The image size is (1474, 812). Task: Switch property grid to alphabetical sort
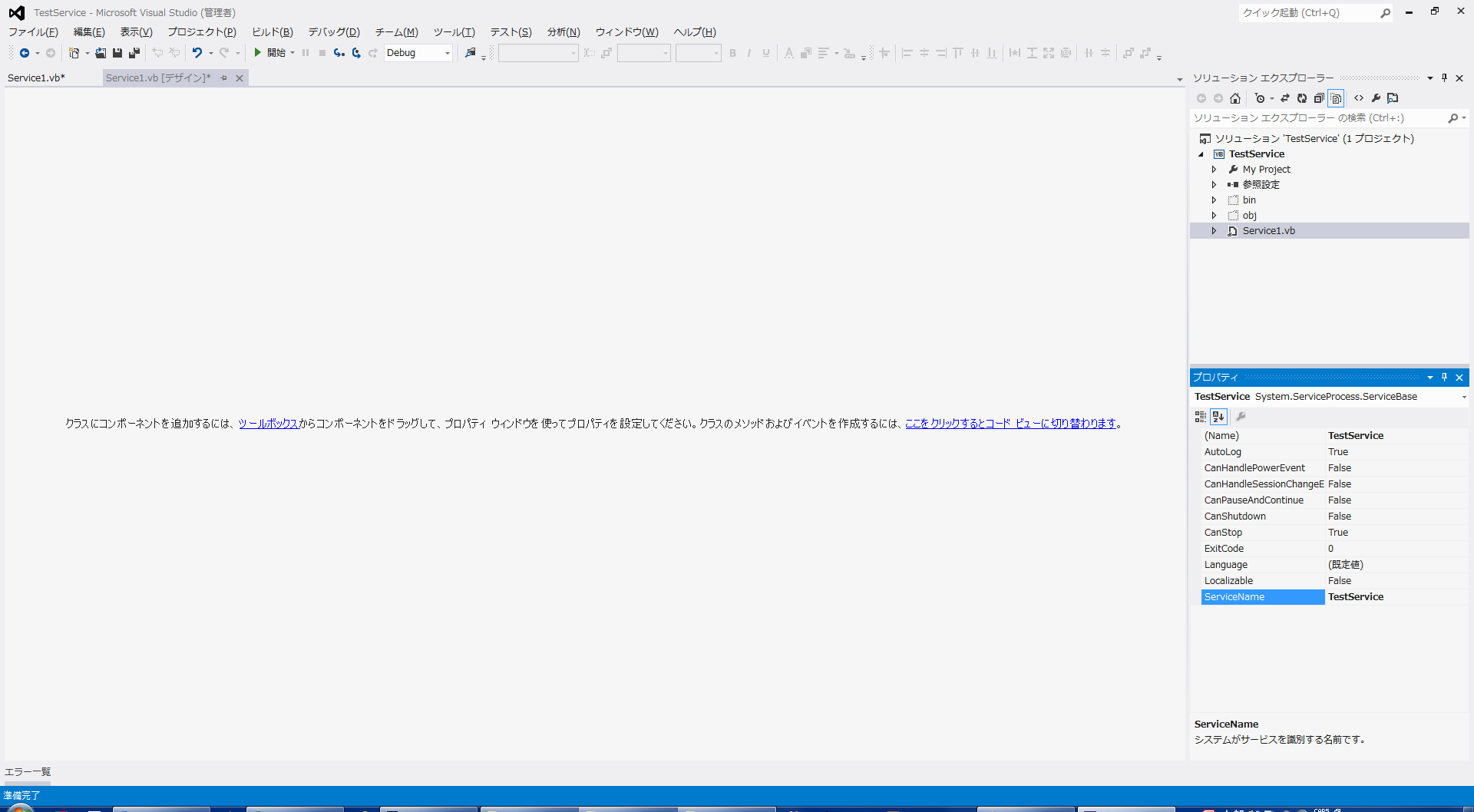(1218, 417)
